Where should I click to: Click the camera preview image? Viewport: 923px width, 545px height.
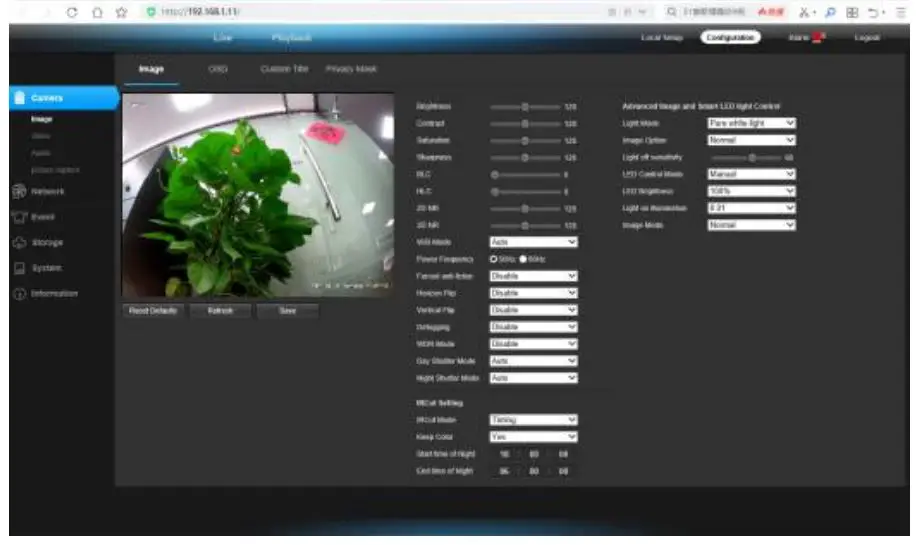coord(258,195)
